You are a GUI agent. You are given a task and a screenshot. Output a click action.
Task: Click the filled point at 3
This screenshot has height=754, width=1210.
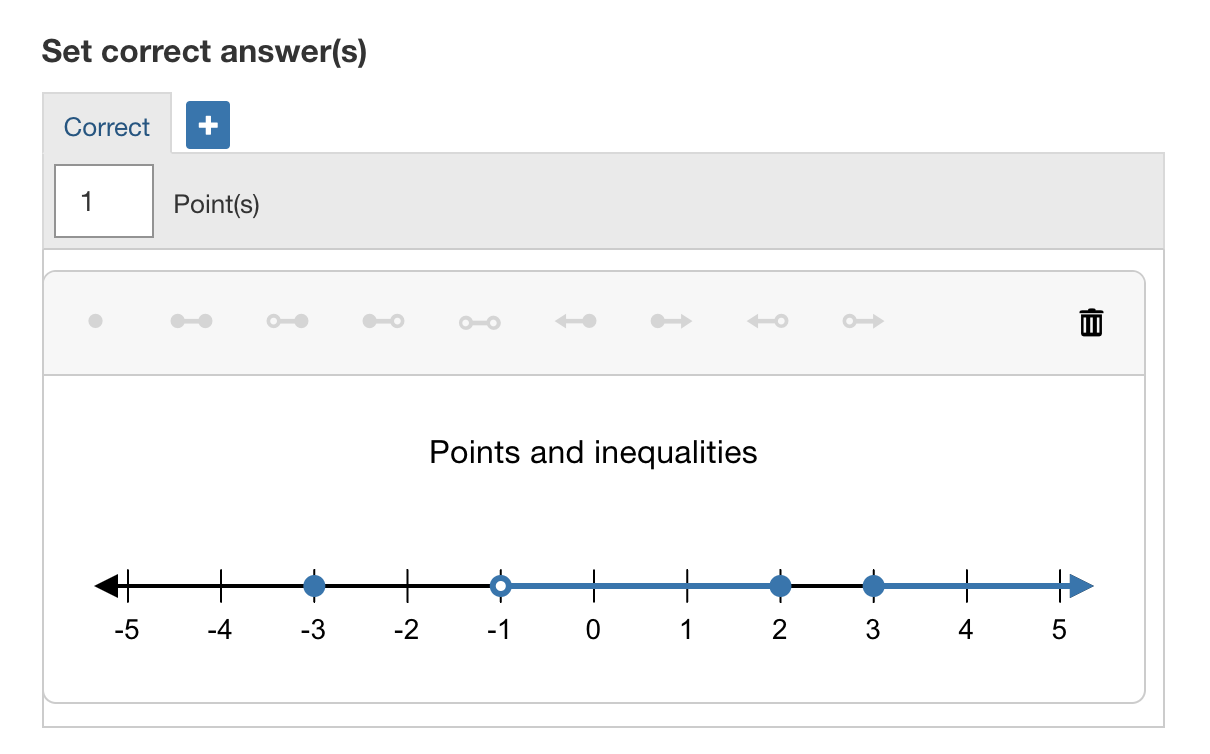pos(873,586)
